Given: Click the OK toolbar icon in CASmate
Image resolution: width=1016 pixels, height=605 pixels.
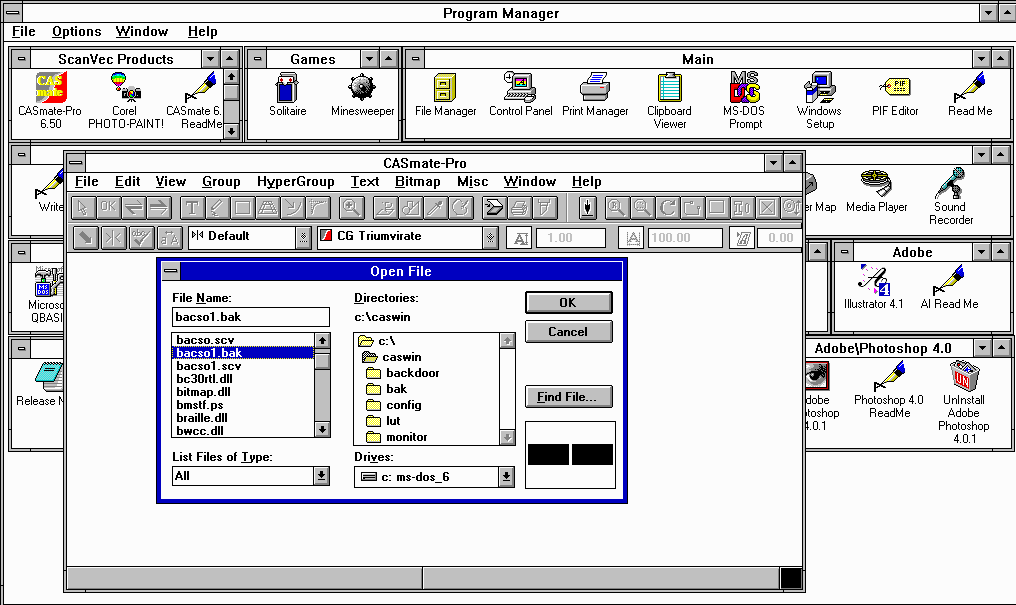Looking at the screenshot, I should coord(108,207).
